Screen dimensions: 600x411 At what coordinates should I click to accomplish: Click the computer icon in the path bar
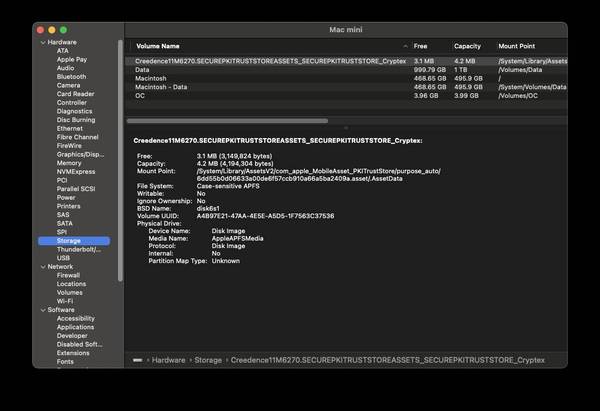click(138, 360)
